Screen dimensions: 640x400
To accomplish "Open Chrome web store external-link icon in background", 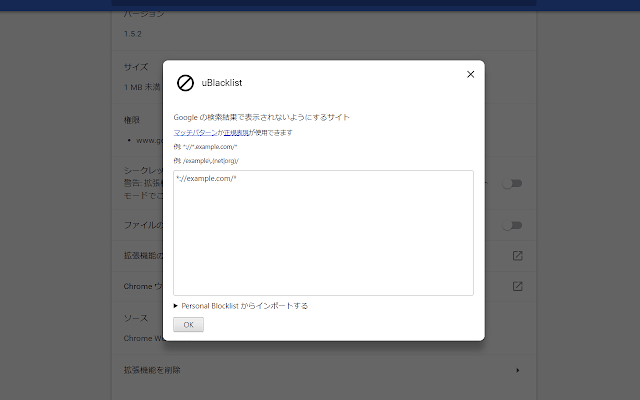I will pyautogui.click(x=517, y=287).
